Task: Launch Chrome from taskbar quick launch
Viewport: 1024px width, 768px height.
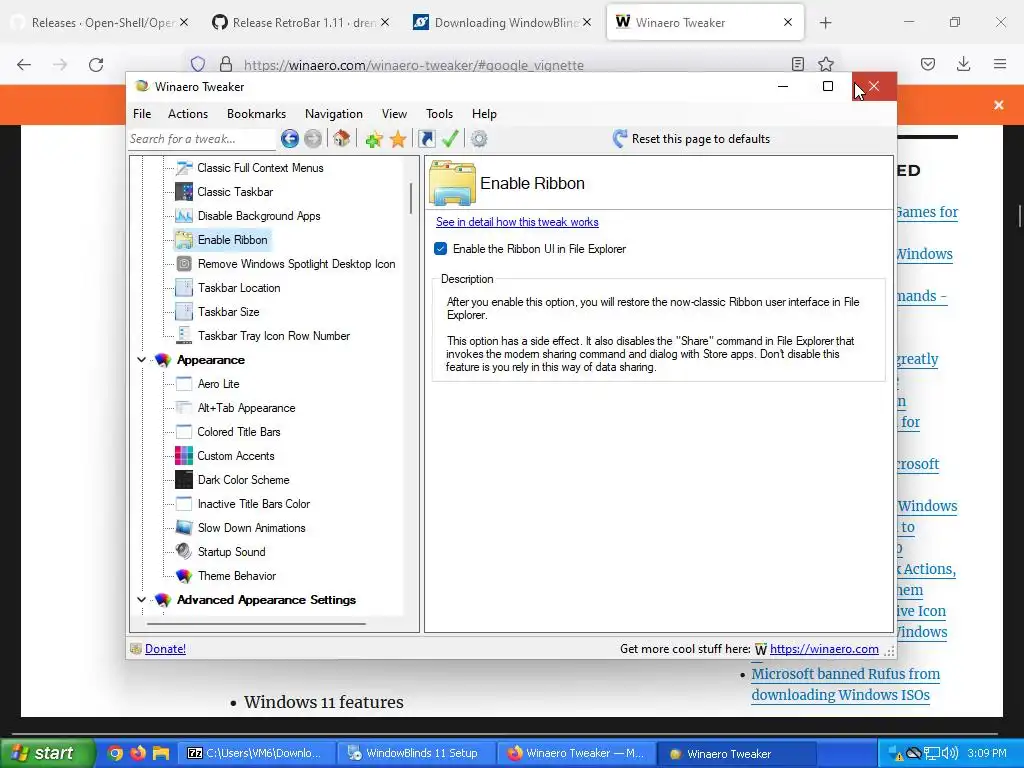Action: pyautogui.click(x=115, y=753)
